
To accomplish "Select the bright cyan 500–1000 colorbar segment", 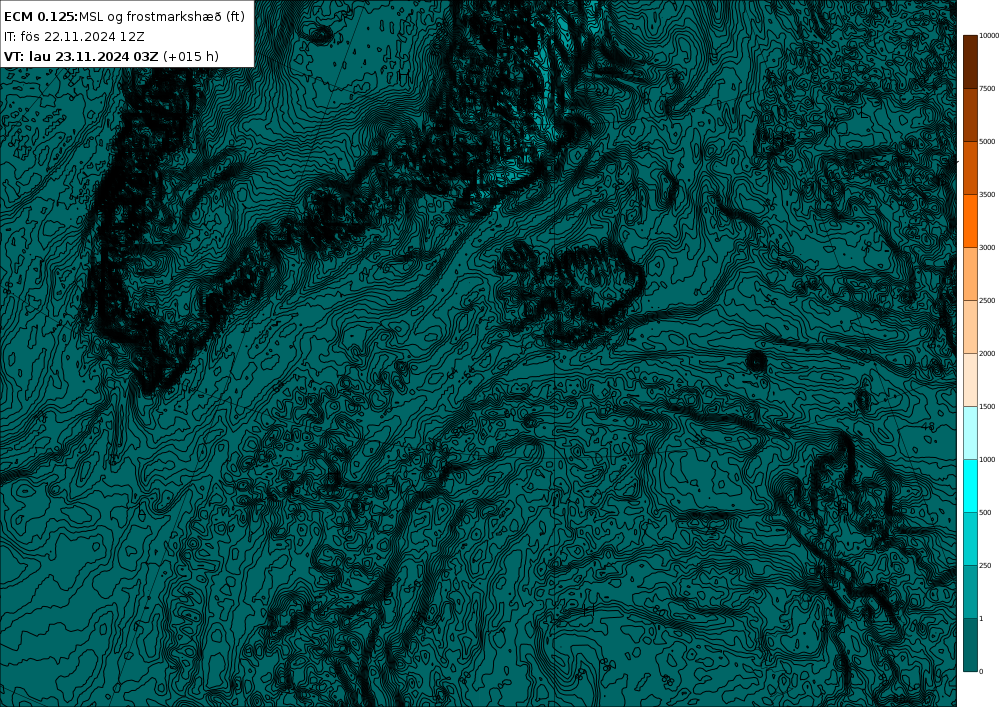I will click(970, 486).
